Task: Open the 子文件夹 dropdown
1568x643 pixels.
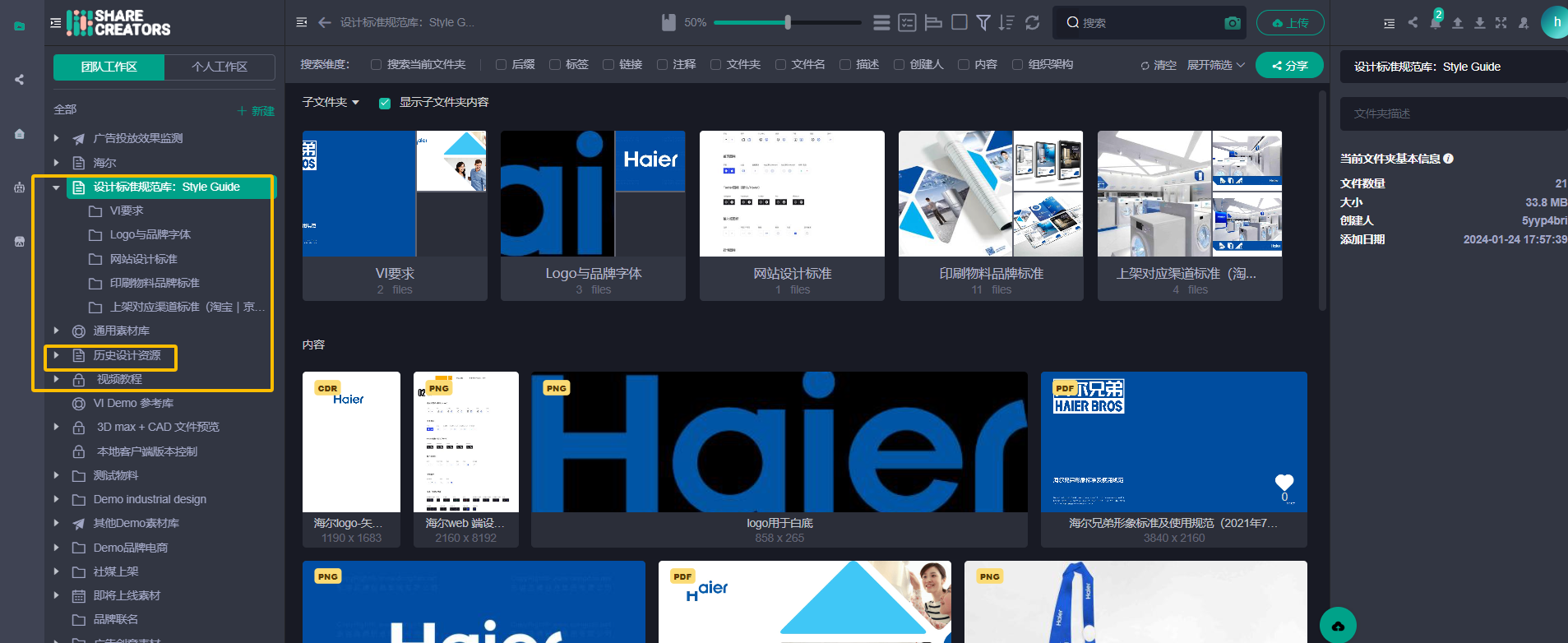Action: [331, 102]
